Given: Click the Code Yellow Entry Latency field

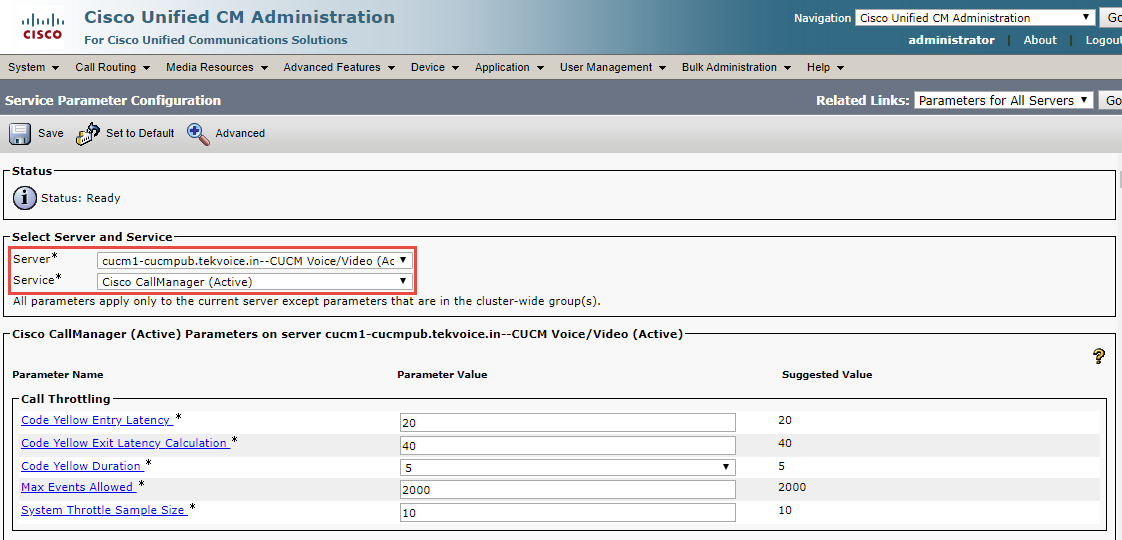Looking at the screenshot, I should coord(567,423).
